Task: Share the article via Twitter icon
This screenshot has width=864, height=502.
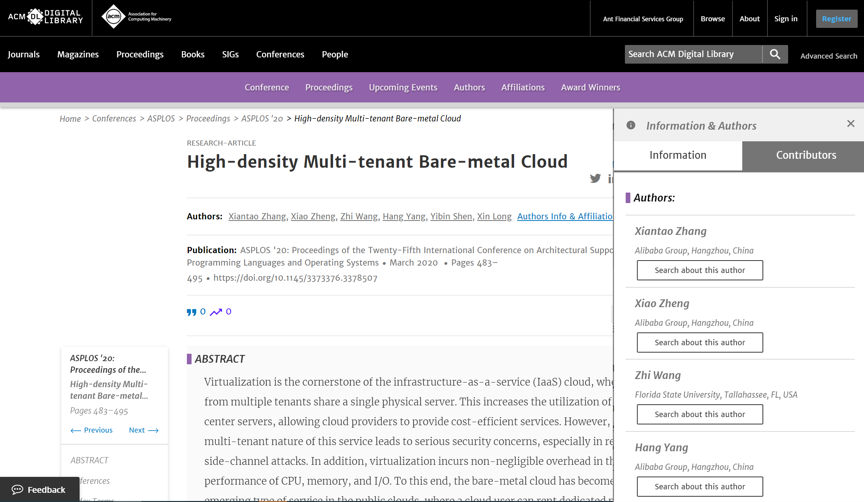Action: 595,179
